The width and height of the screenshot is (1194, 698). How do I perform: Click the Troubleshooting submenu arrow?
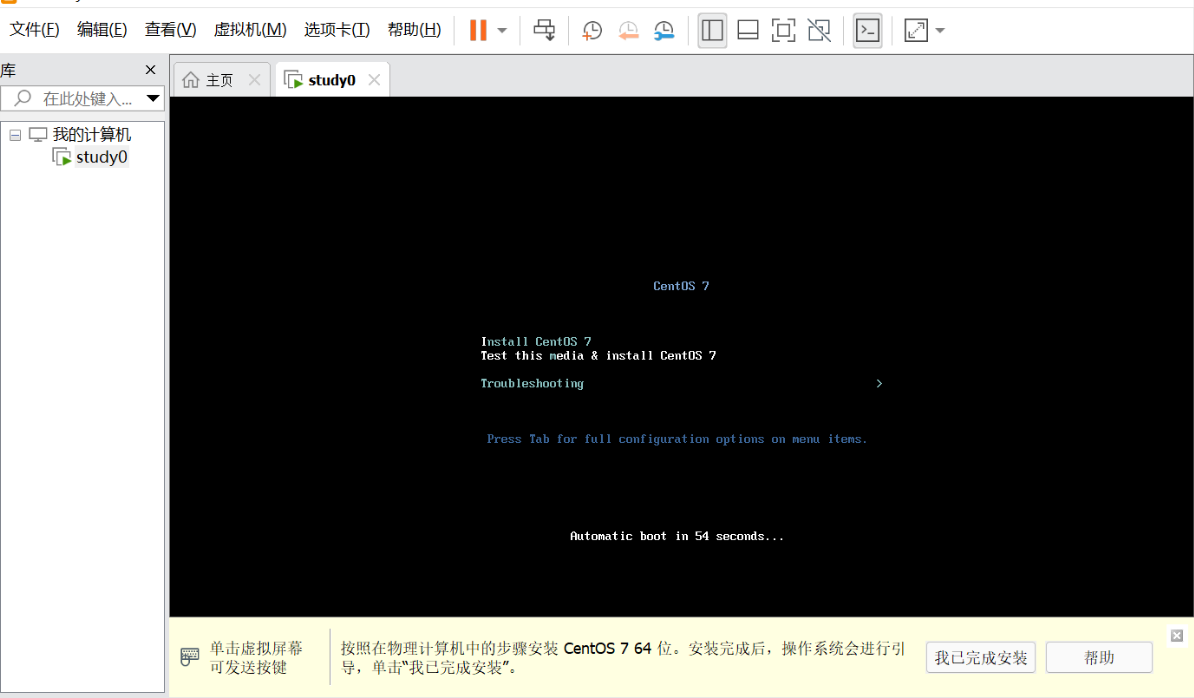click(879, 384)
